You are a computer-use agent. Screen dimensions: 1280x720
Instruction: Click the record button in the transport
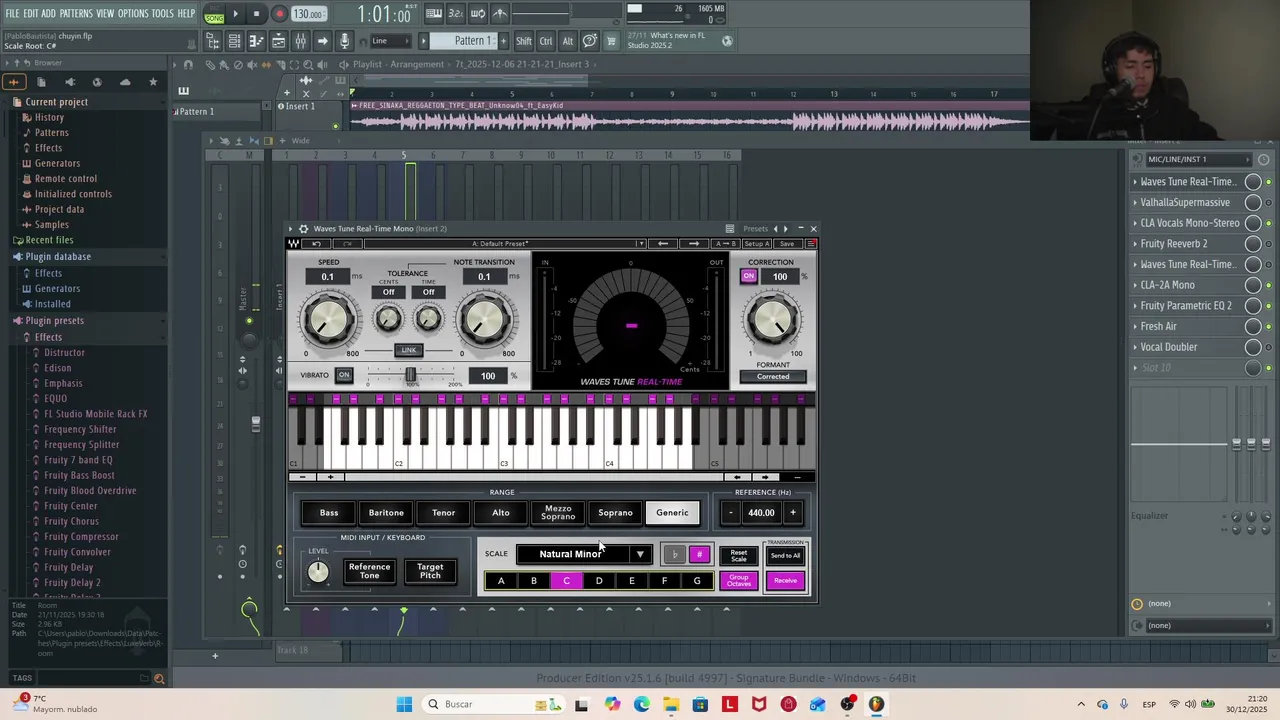[279, 14]
